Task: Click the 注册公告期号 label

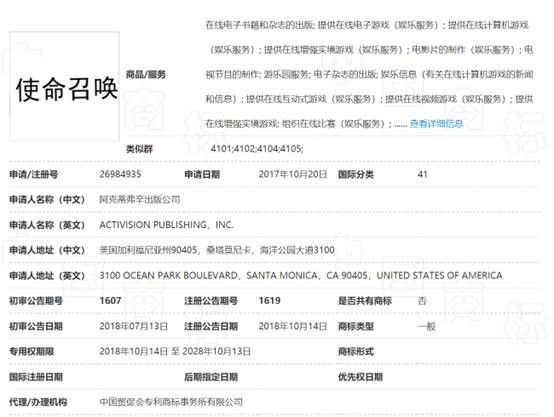Action: [211, 301]
